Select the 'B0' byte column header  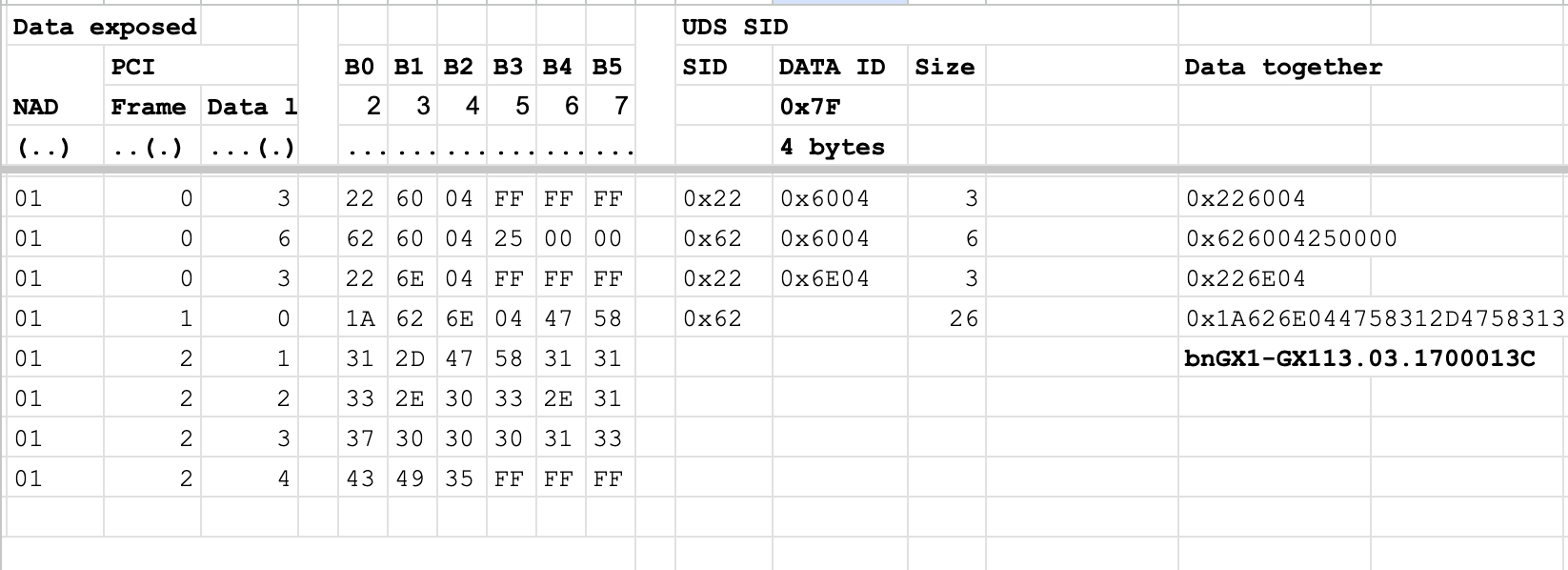point(359,67)
